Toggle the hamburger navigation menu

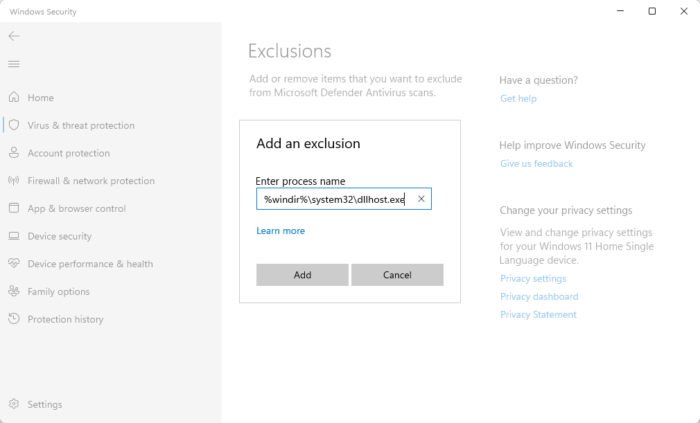14,64
